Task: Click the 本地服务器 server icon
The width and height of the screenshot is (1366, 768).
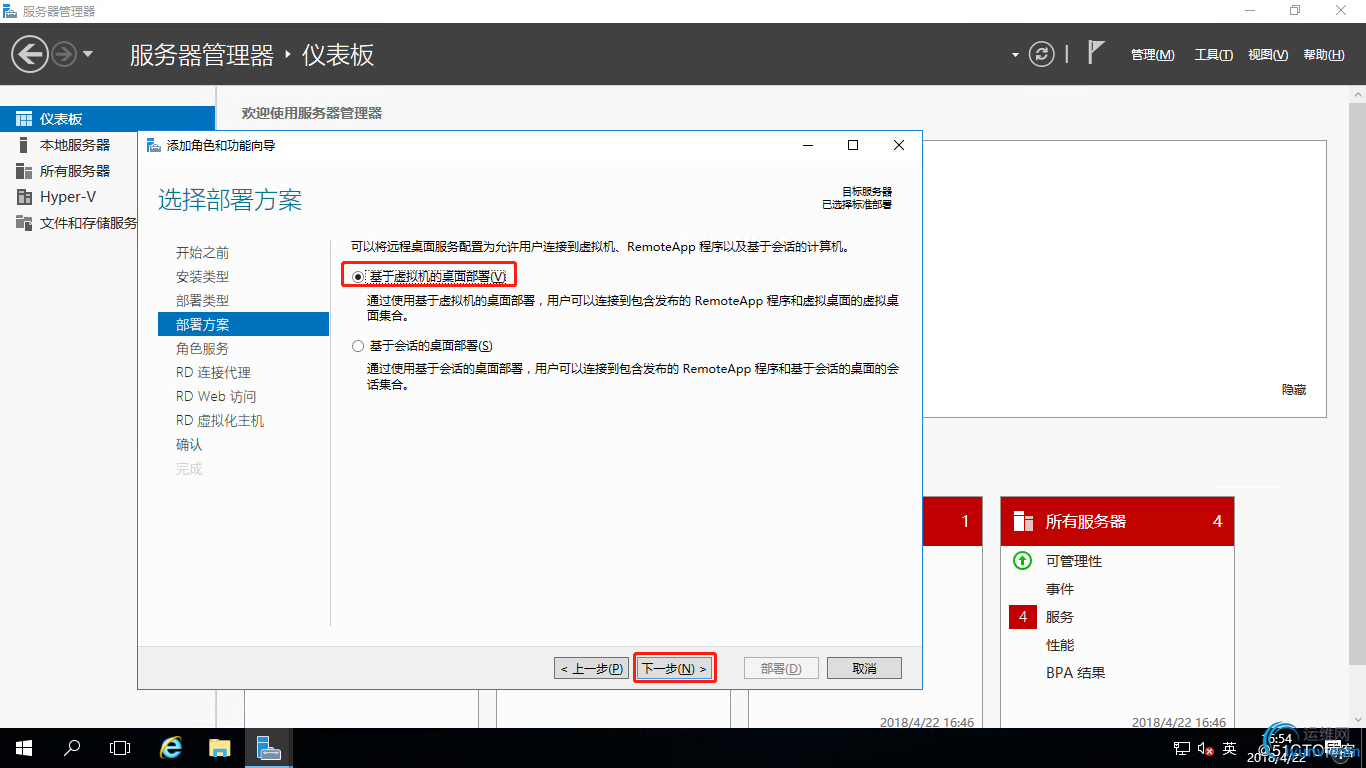Action: pyautogui.click(x=24, y=145)
